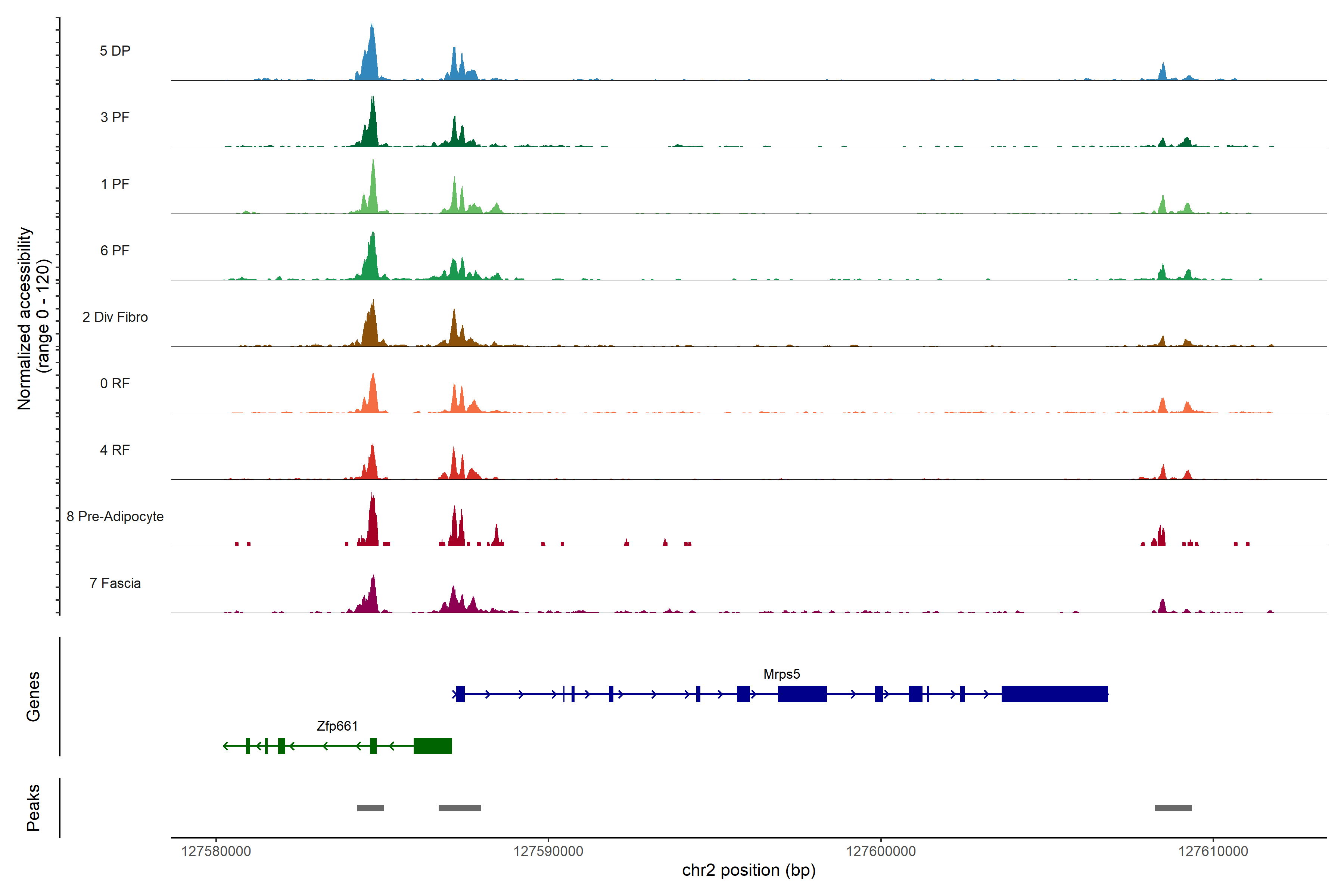Click the 8 Pre-Adipocyte label
Viewport: 1344px width, 896px height.
coord(115,517)
